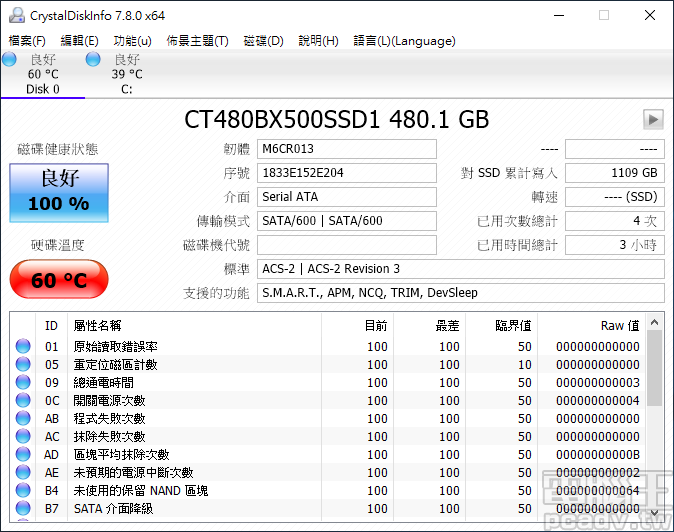Open the 語言(L)(Language) menu

[x=404, y=41]
